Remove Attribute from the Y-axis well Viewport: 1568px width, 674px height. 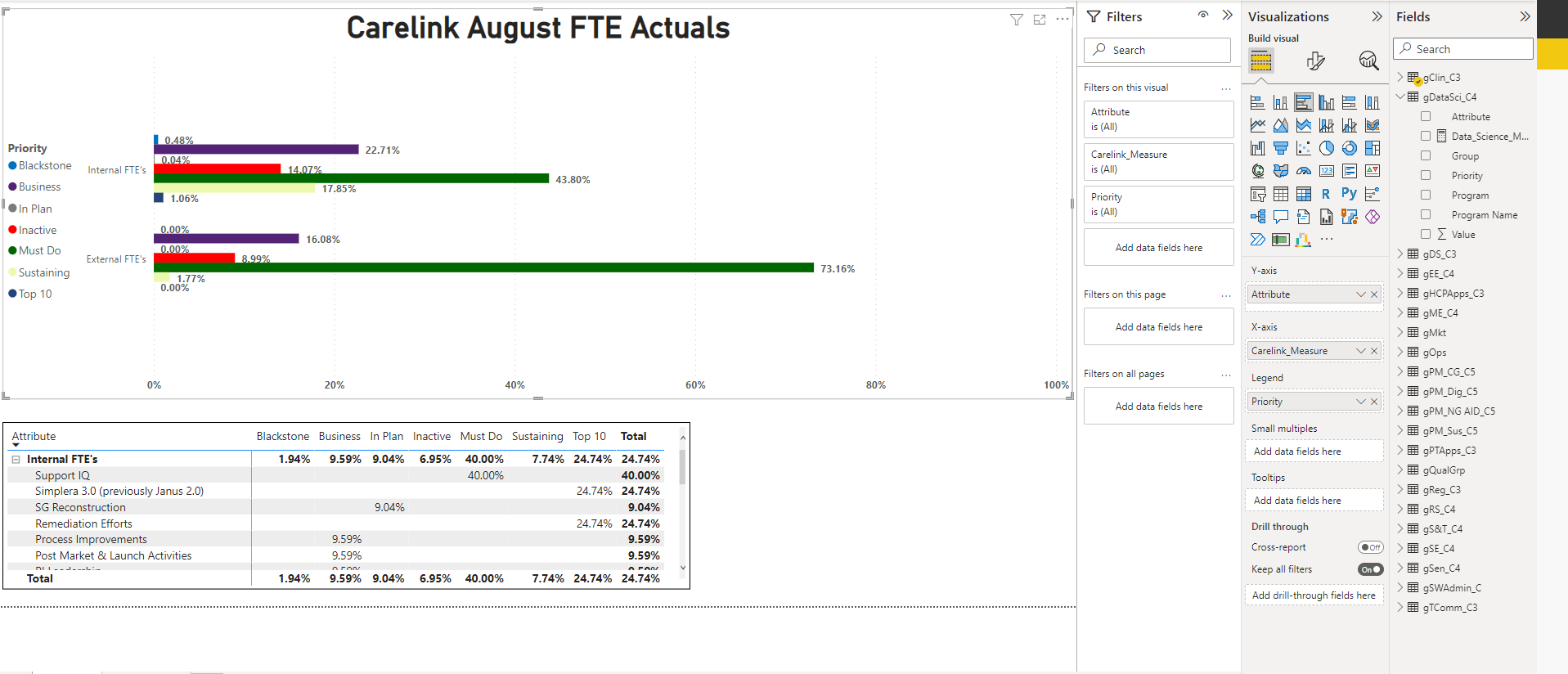pyautogui.click(x=1374, y=294)
